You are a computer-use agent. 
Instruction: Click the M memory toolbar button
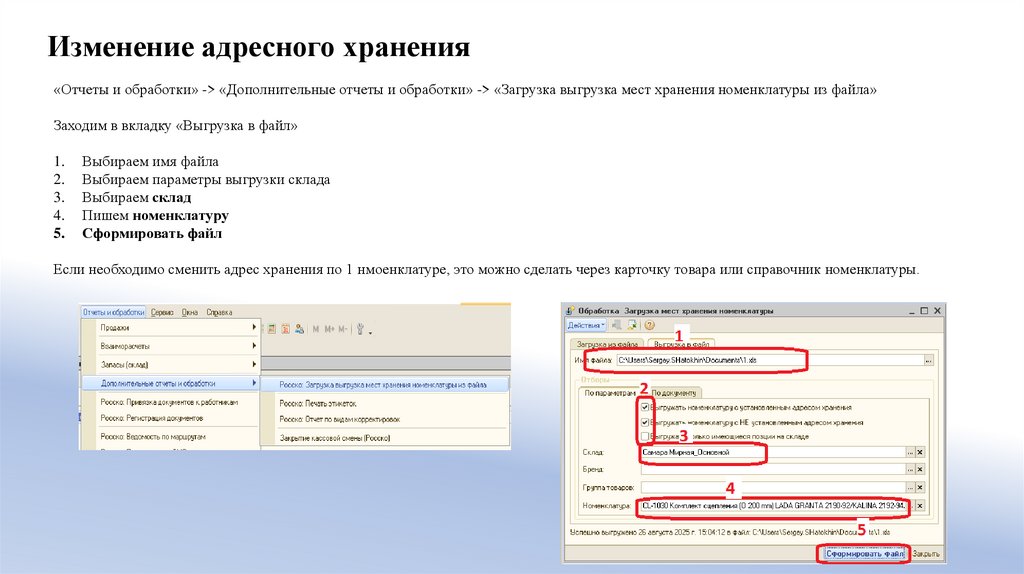click(x=315, y=329)
